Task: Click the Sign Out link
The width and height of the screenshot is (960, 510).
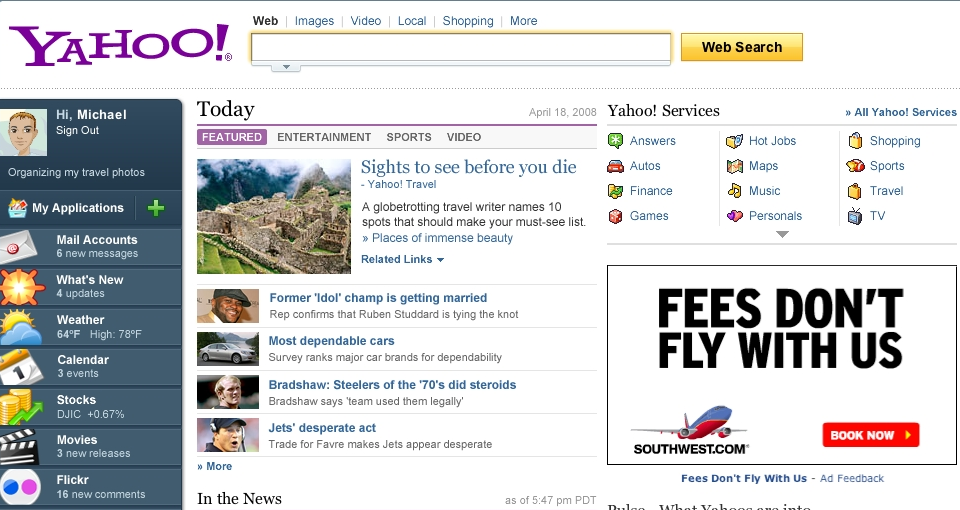Action: (x=77, y=130)
